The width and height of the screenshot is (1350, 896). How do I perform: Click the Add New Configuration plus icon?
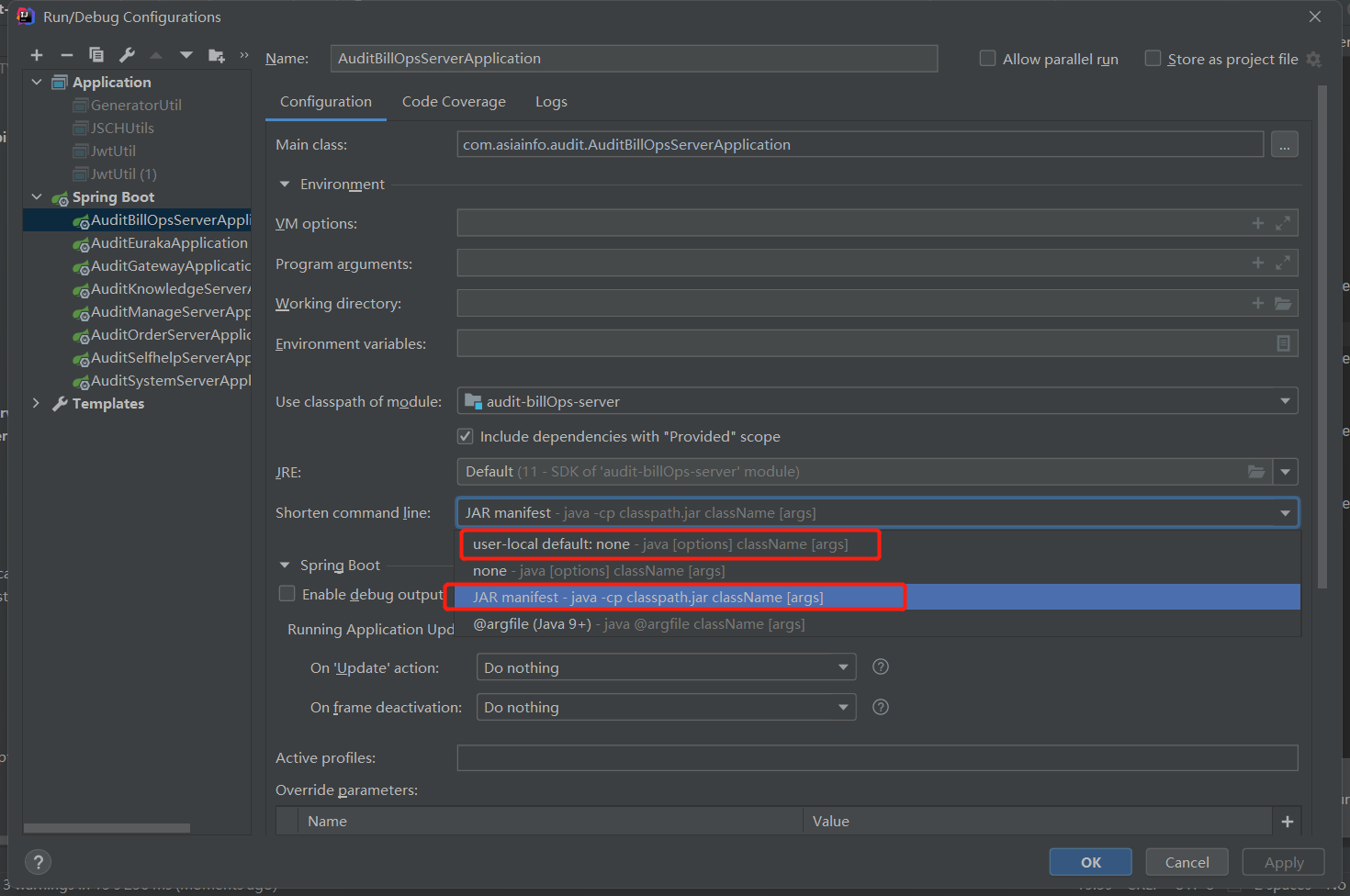point(37,56)
